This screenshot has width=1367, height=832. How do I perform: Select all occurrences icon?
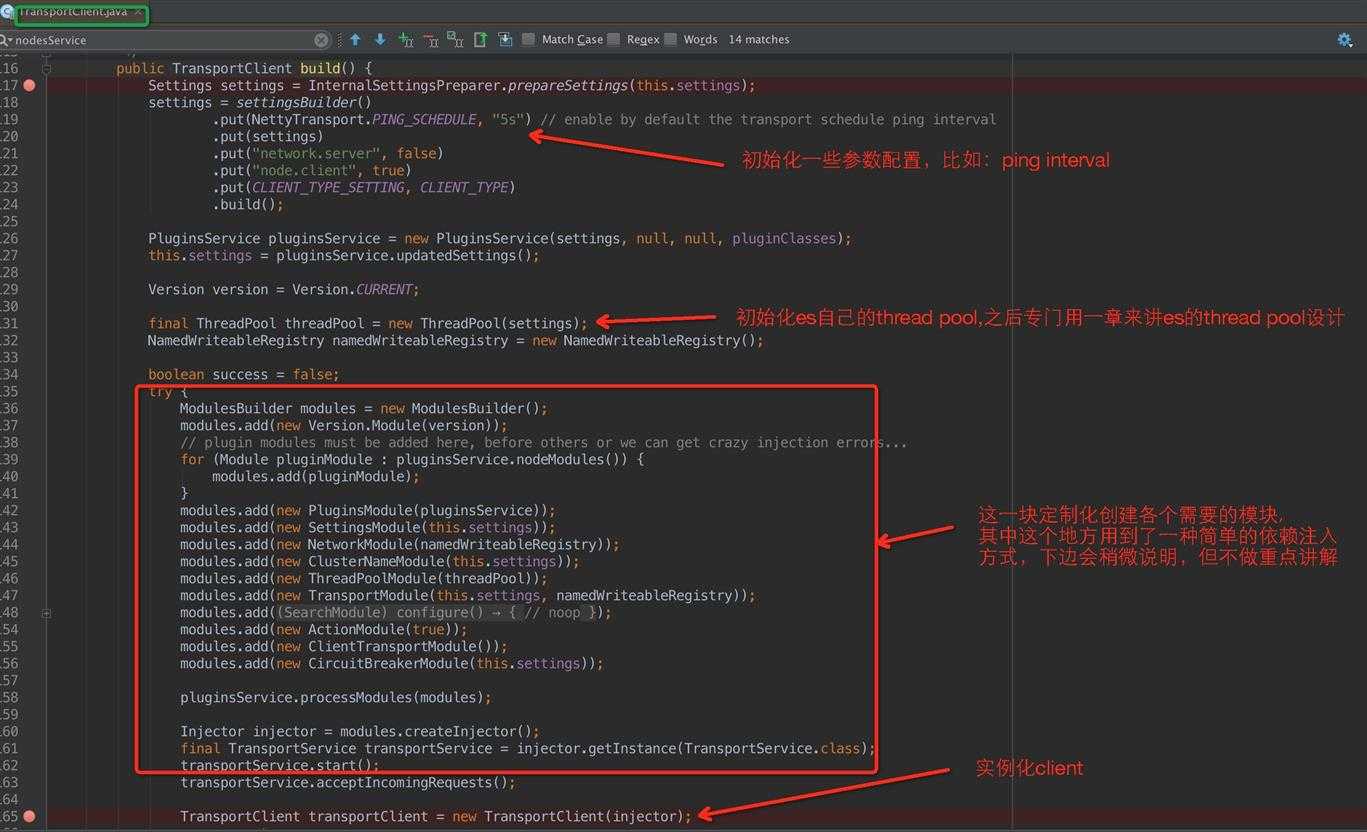coord(455,40)
